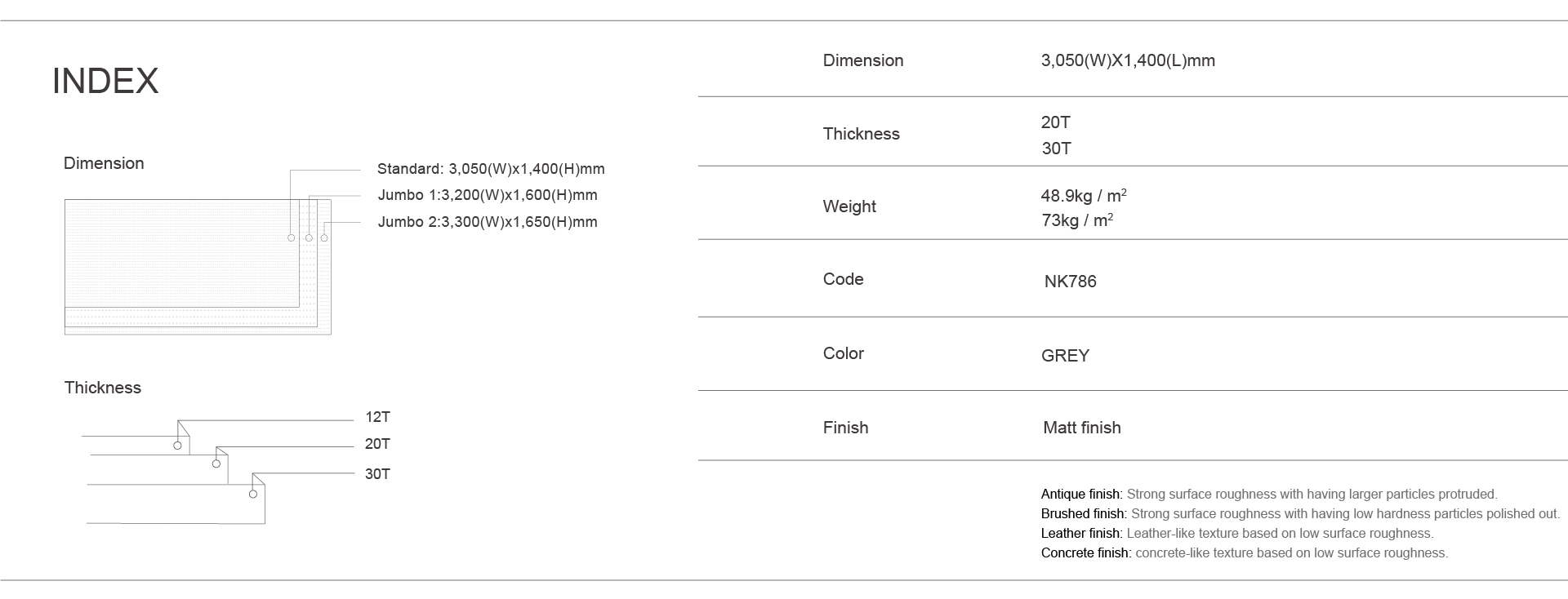Viewport: 1568px width, 599px height.
Task: Click the Concrete finish definition label
Action: pyautogui.click(x=1085, y=552)
